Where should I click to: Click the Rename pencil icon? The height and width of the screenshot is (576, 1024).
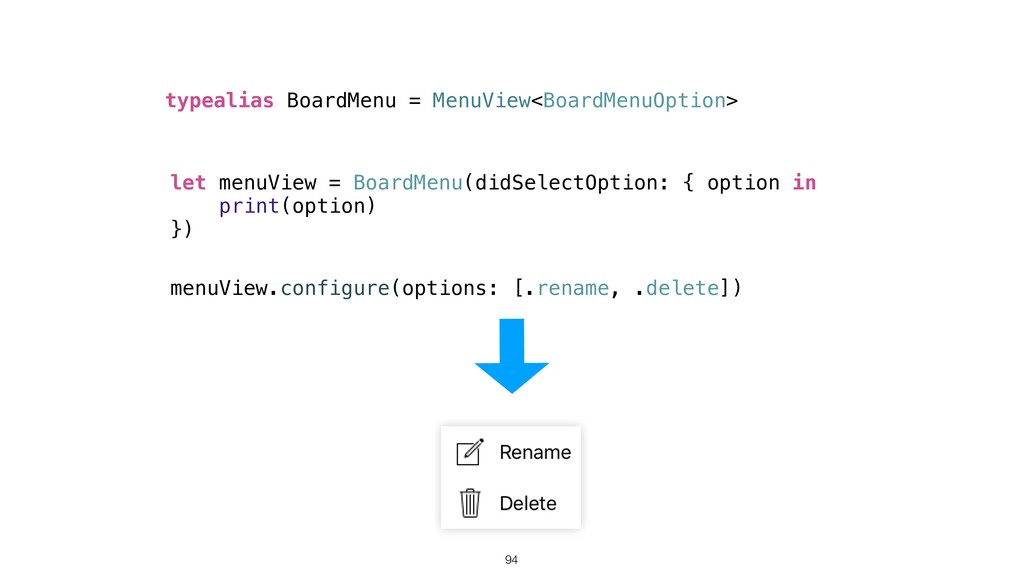click(469, 452)
